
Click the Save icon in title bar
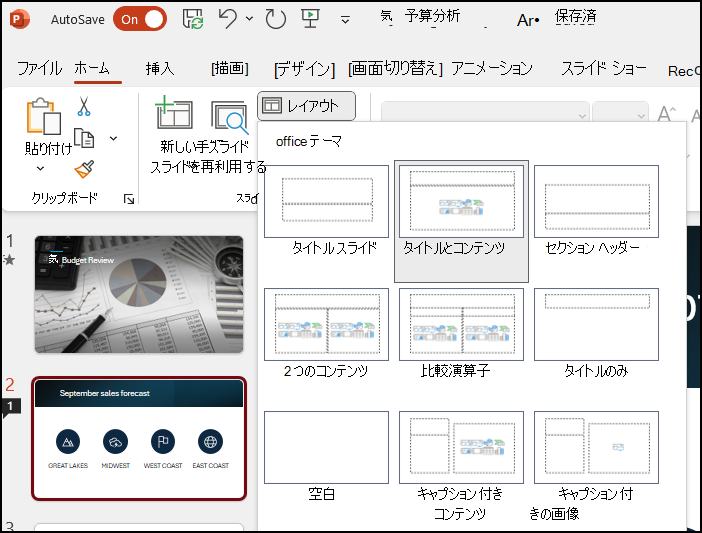(193, 19)
